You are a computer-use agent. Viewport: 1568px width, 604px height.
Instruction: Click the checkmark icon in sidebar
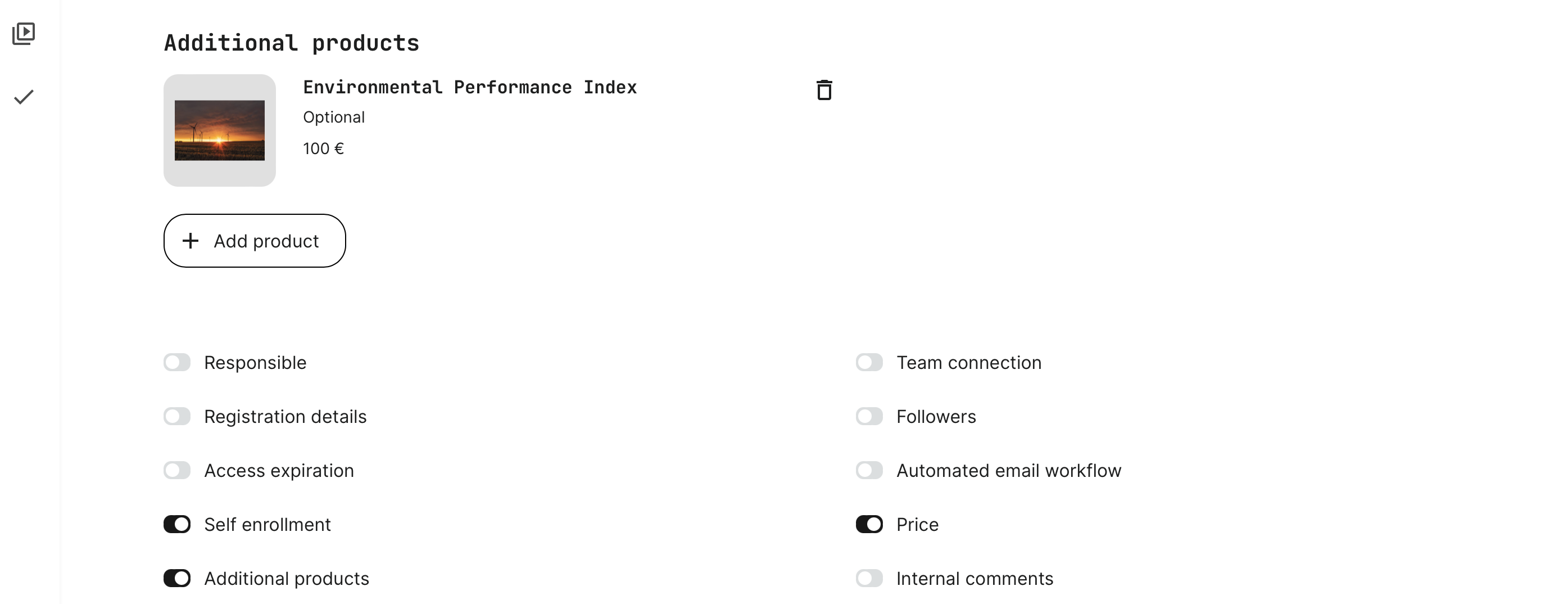(24, 97)
